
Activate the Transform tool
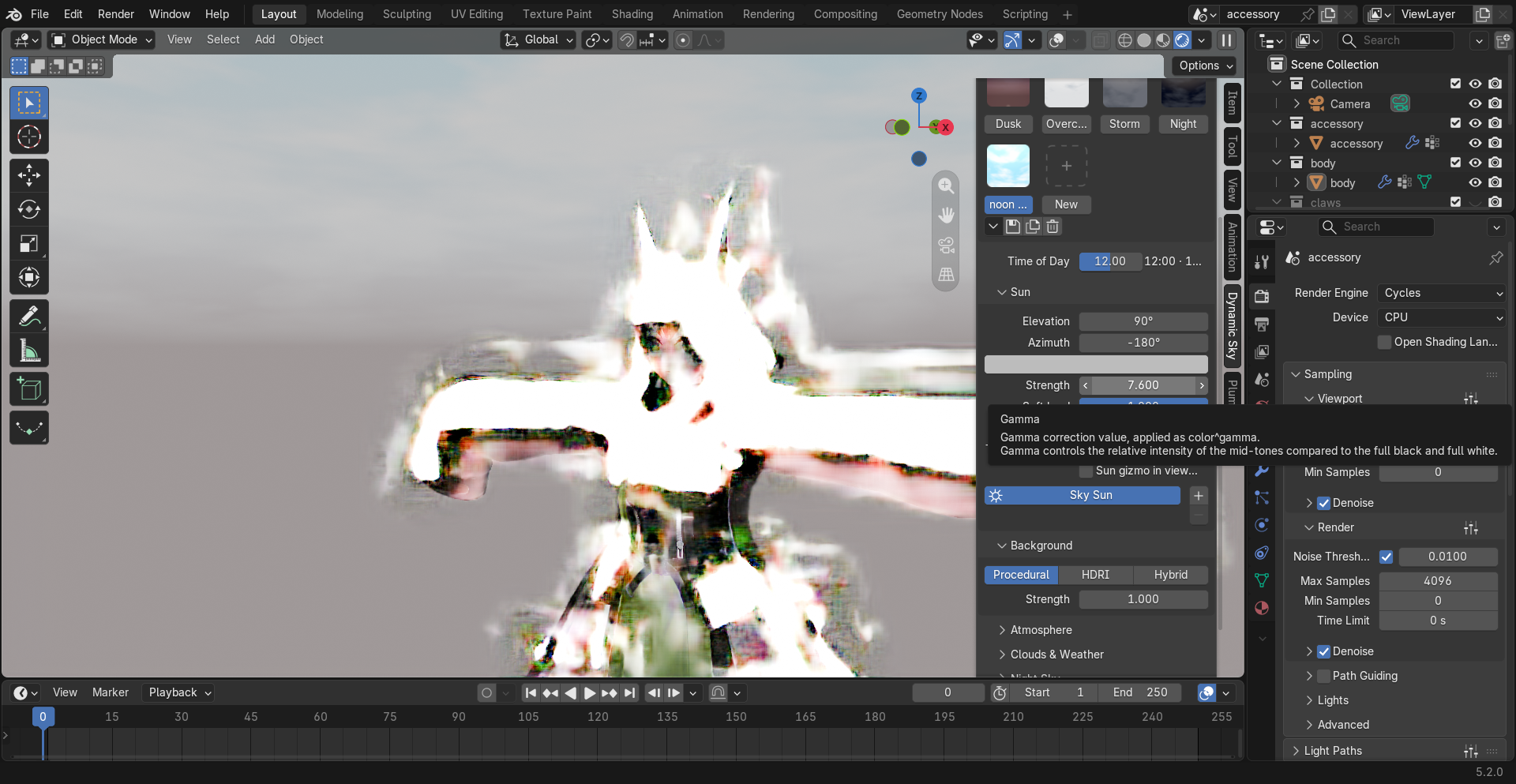click(29, 278)
